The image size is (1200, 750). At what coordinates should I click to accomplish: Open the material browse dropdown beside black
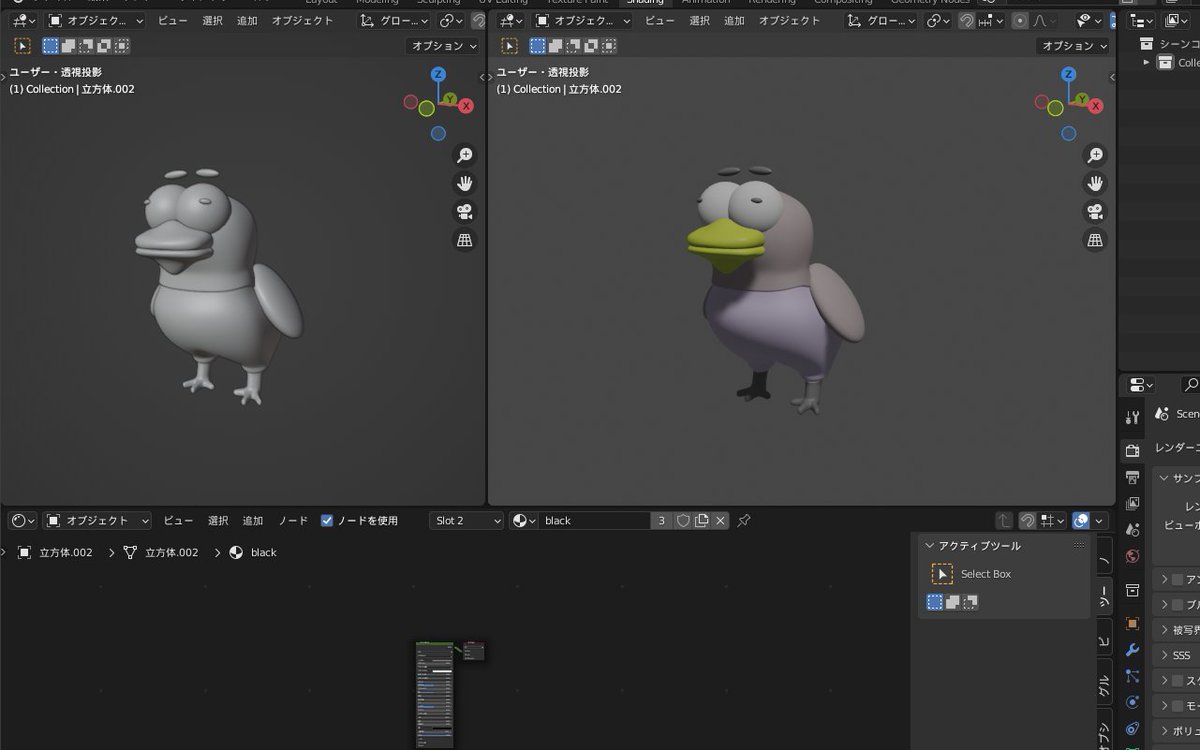pos(524,521)
